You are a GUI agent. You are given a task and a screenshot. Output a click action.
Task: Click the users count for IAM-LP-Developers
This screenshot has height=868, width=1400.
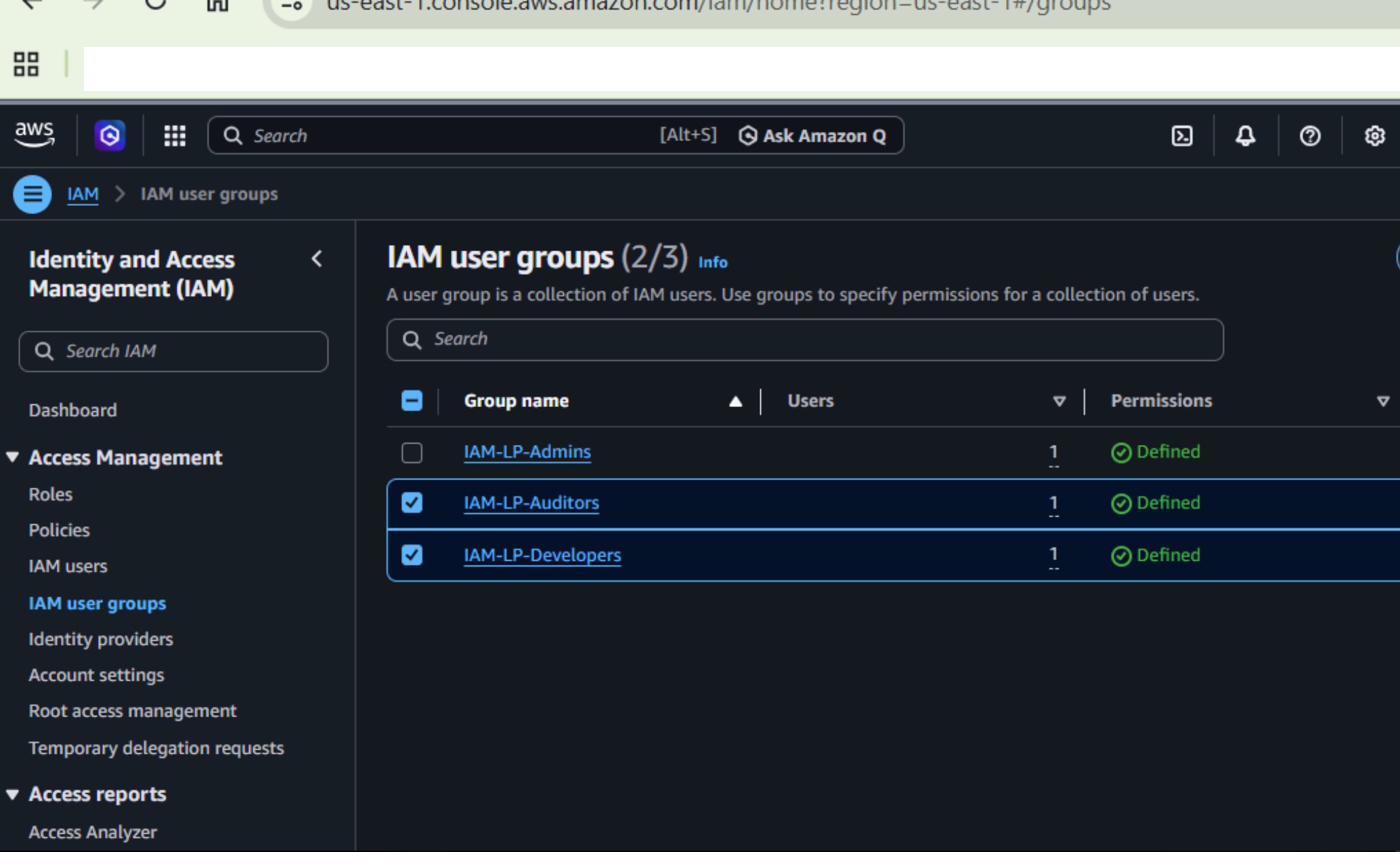click(x=1054, y=556)
